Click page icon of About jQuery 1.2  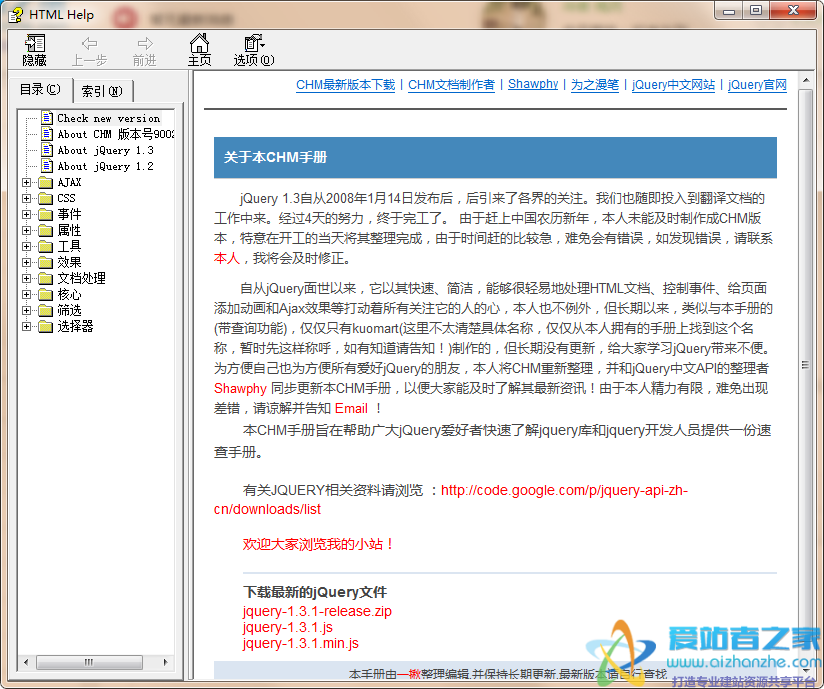click(47, 166)
